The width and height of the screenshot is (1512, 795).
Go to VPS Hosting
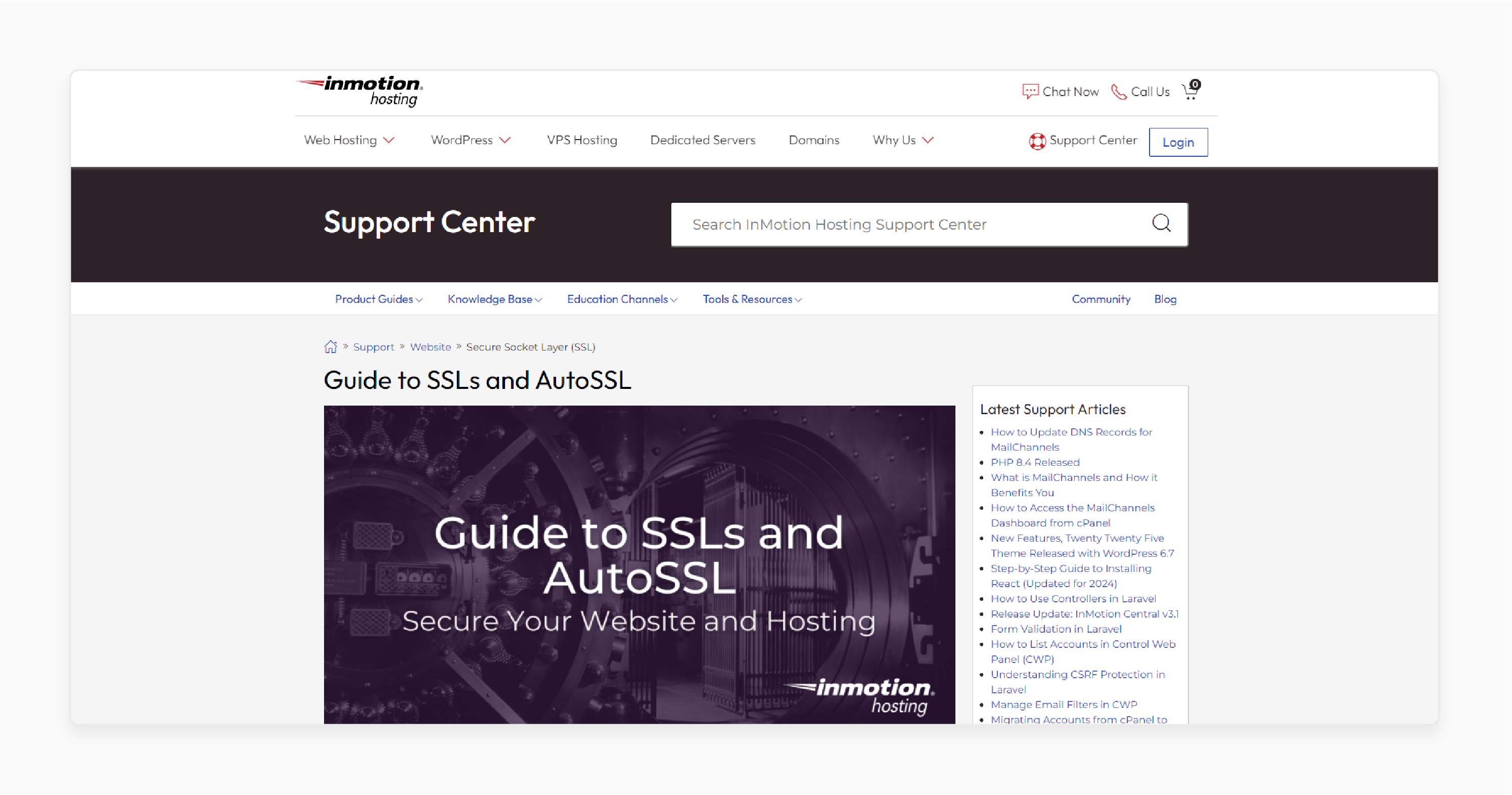(582, 140)
